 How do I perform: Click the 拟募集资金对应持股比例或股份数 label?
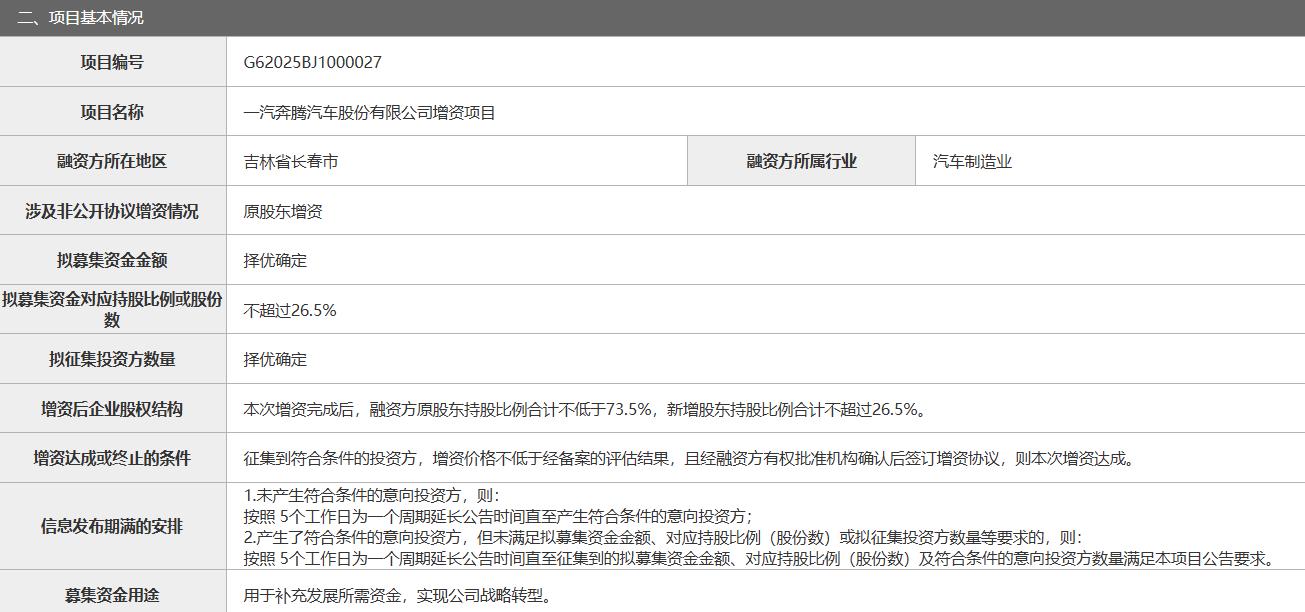coord(112,310)
